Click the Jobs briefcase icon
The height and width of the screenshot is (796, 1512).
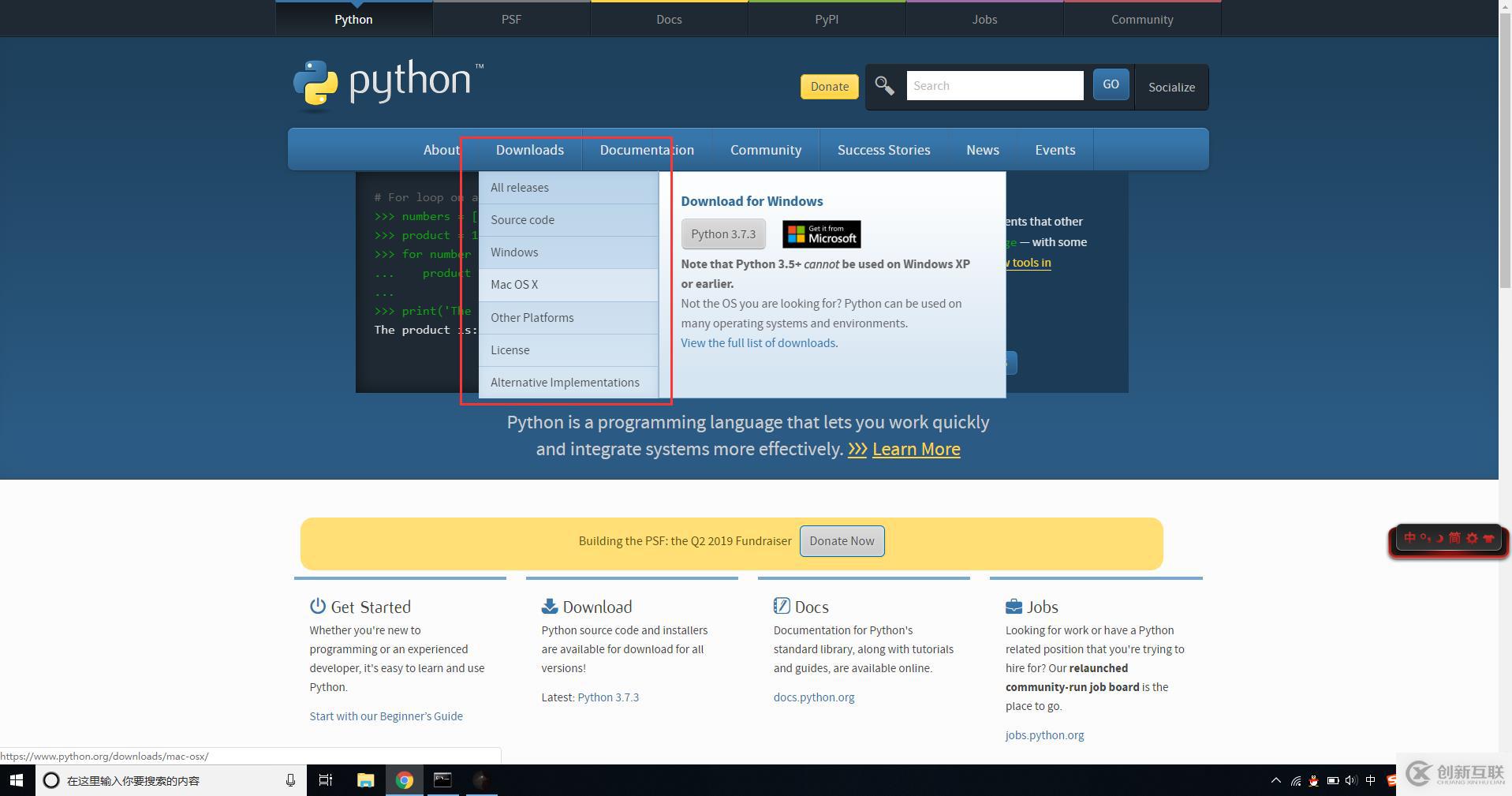(x=1014, y=607)
